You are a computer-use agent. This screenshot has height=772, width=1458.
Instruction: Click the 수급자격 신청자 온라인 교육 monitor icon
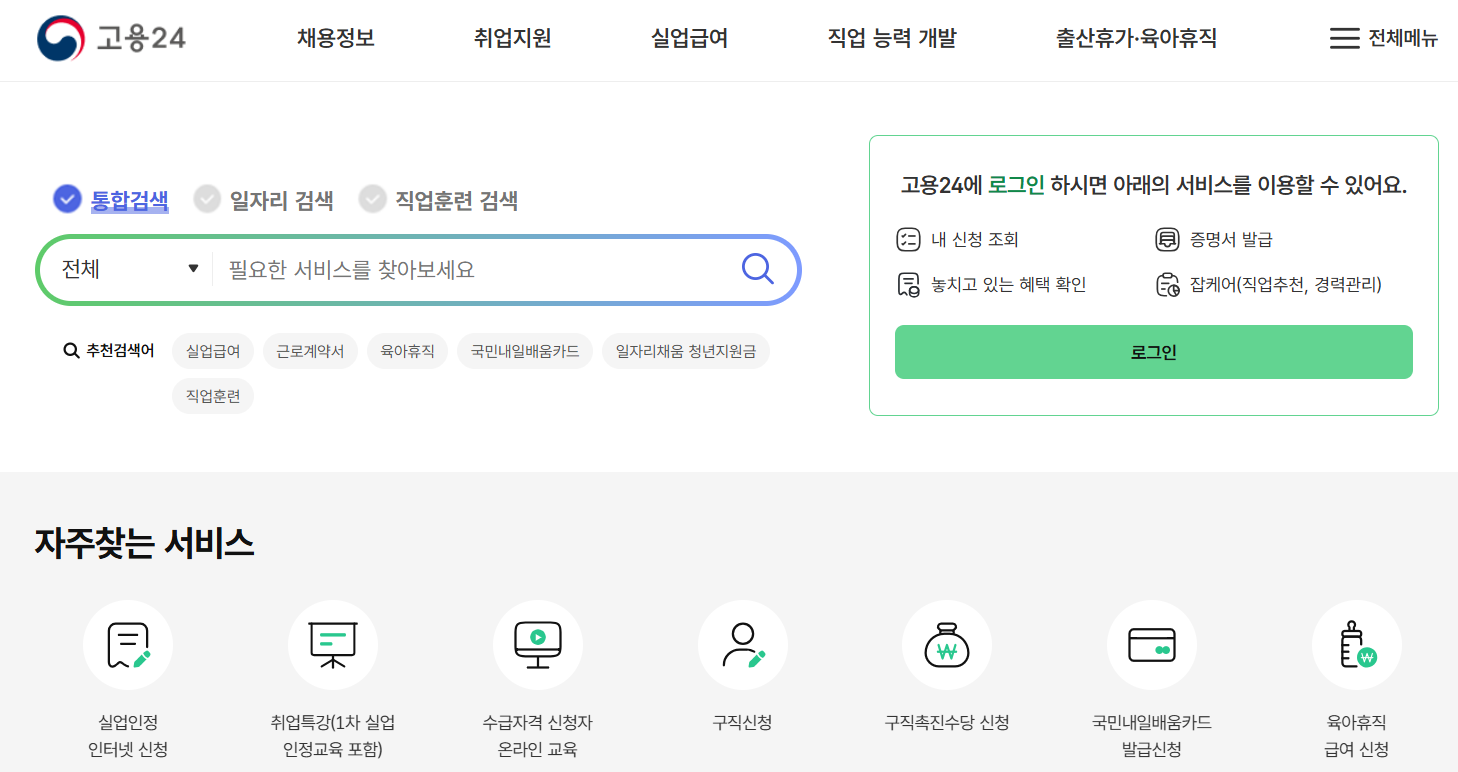(537, 644)
